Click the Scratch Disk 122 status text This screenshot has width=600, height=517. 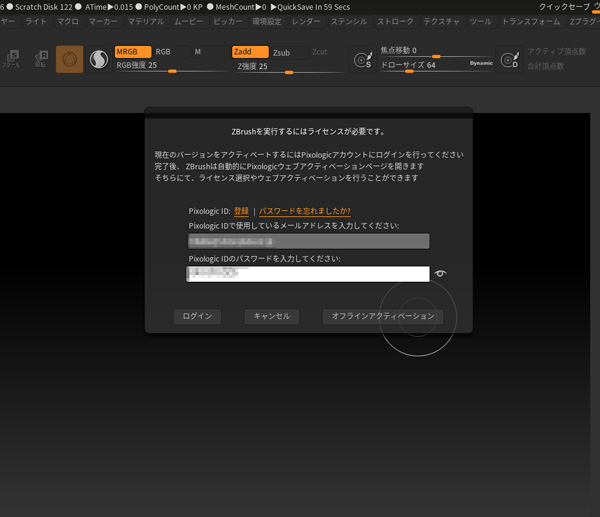(44, 7)
